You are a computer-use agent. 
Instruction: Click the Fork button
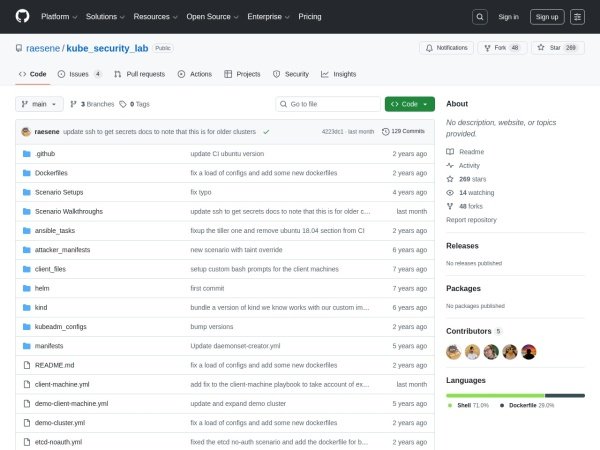tap(502, 48)
